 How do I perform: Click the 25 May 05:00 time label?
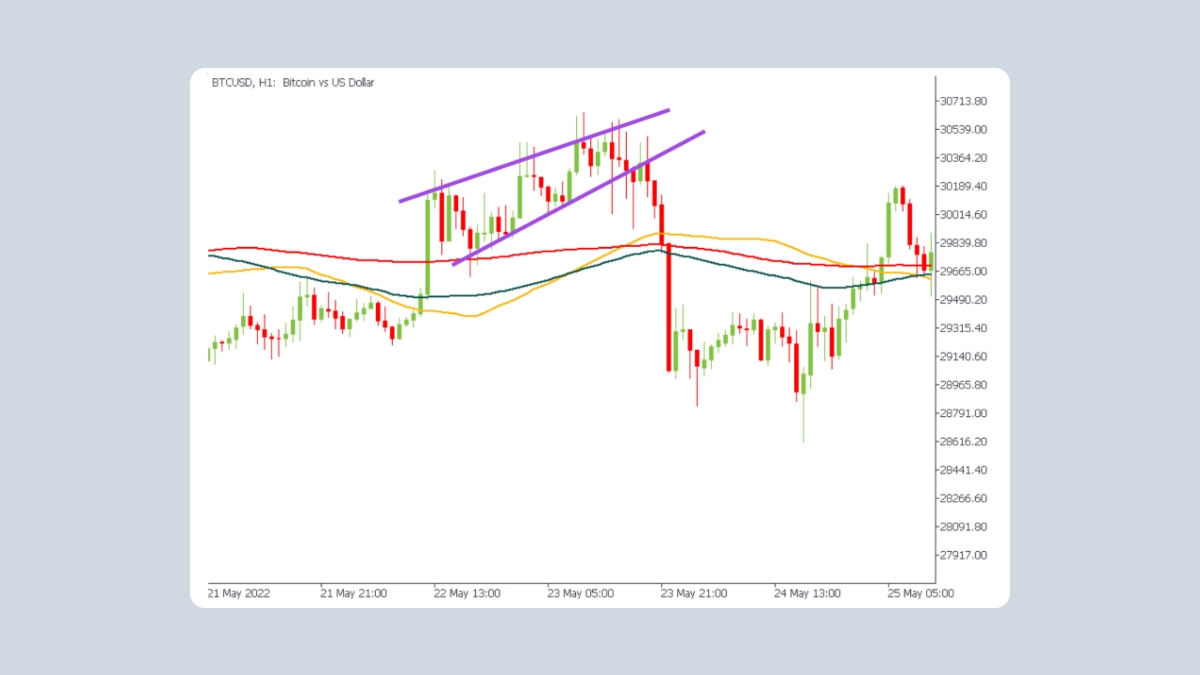920,593
